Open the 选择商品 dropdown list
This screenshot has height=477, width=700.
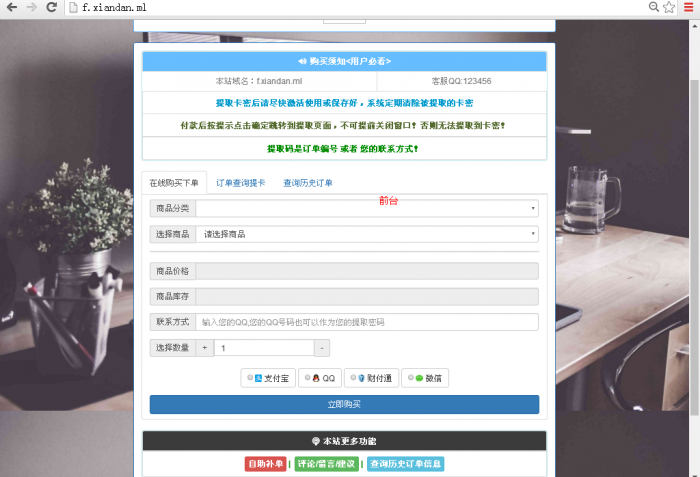click(366, 234)
